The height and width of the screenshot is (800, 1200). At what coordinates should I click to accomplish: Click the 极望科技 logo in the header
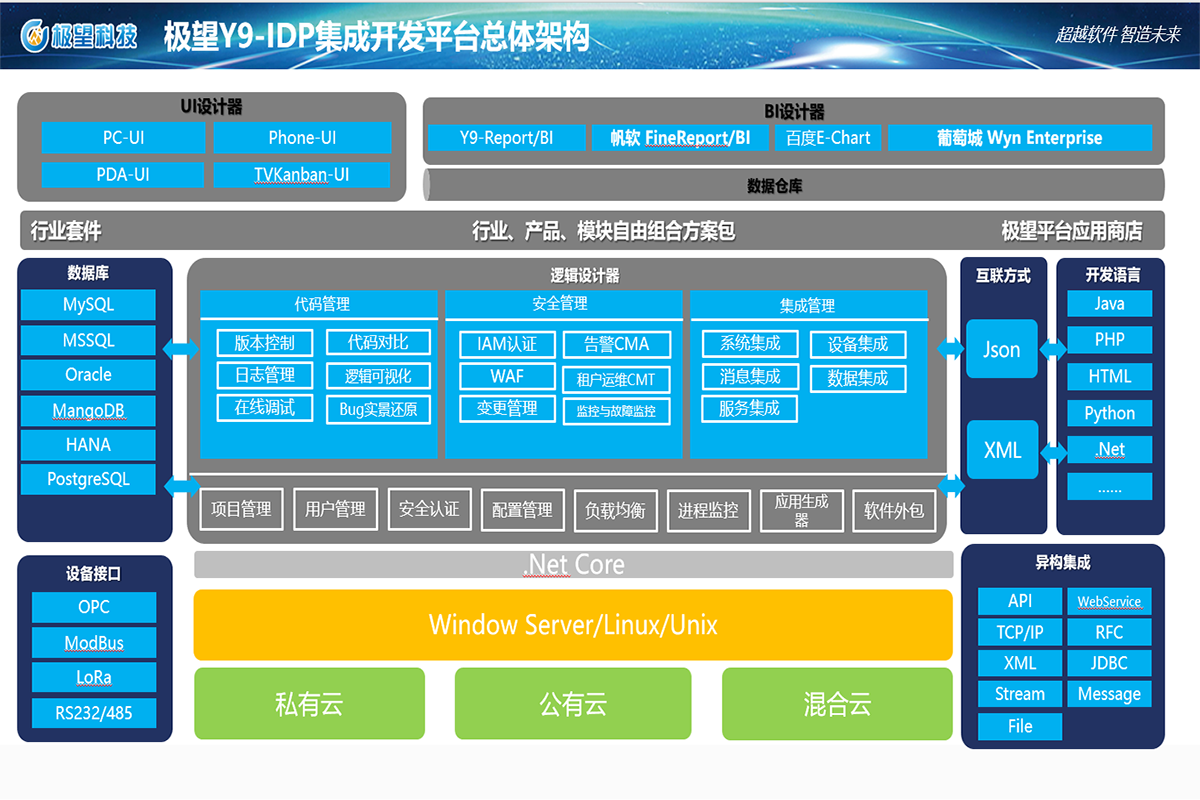coord(79,36)
